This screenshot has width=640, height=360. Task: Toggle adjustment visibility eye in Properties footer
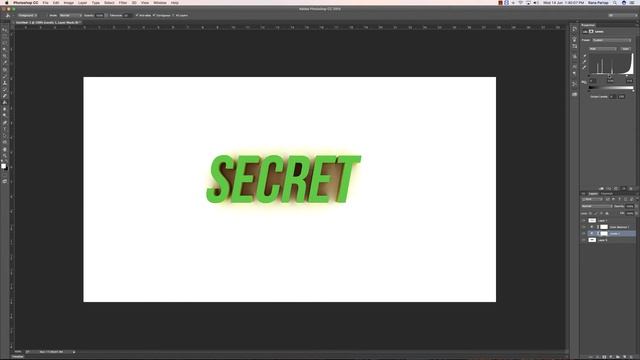tap(624, 189)
